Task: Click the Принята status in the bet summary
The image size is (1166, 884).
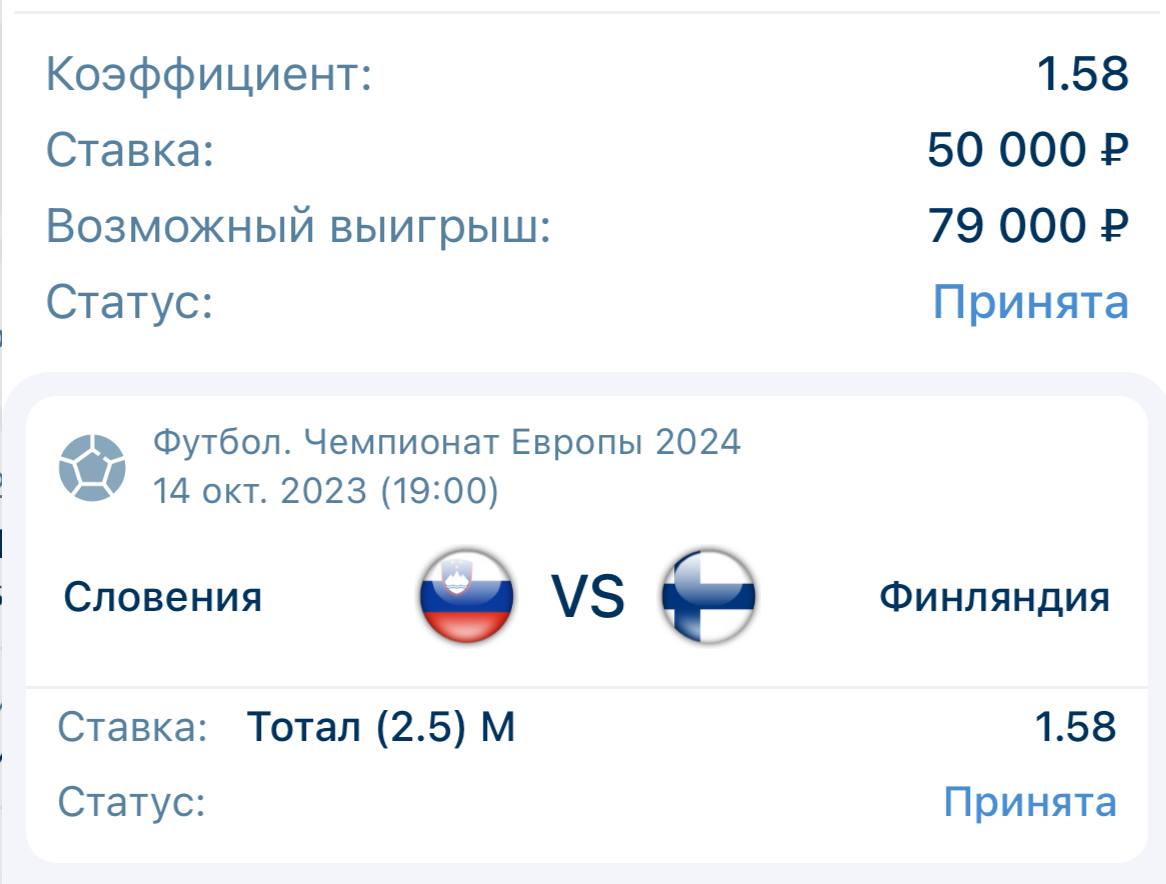Action: [x=1030, y=301]
